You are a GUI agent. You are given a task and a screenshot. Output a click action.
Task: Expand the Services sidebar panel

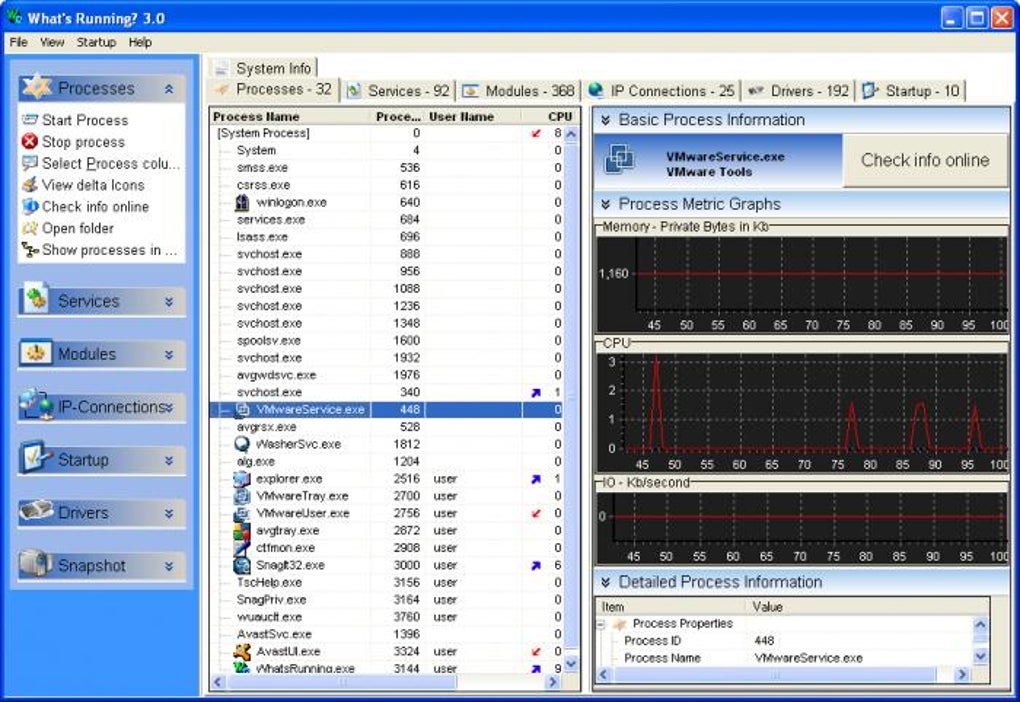(169, 301)
